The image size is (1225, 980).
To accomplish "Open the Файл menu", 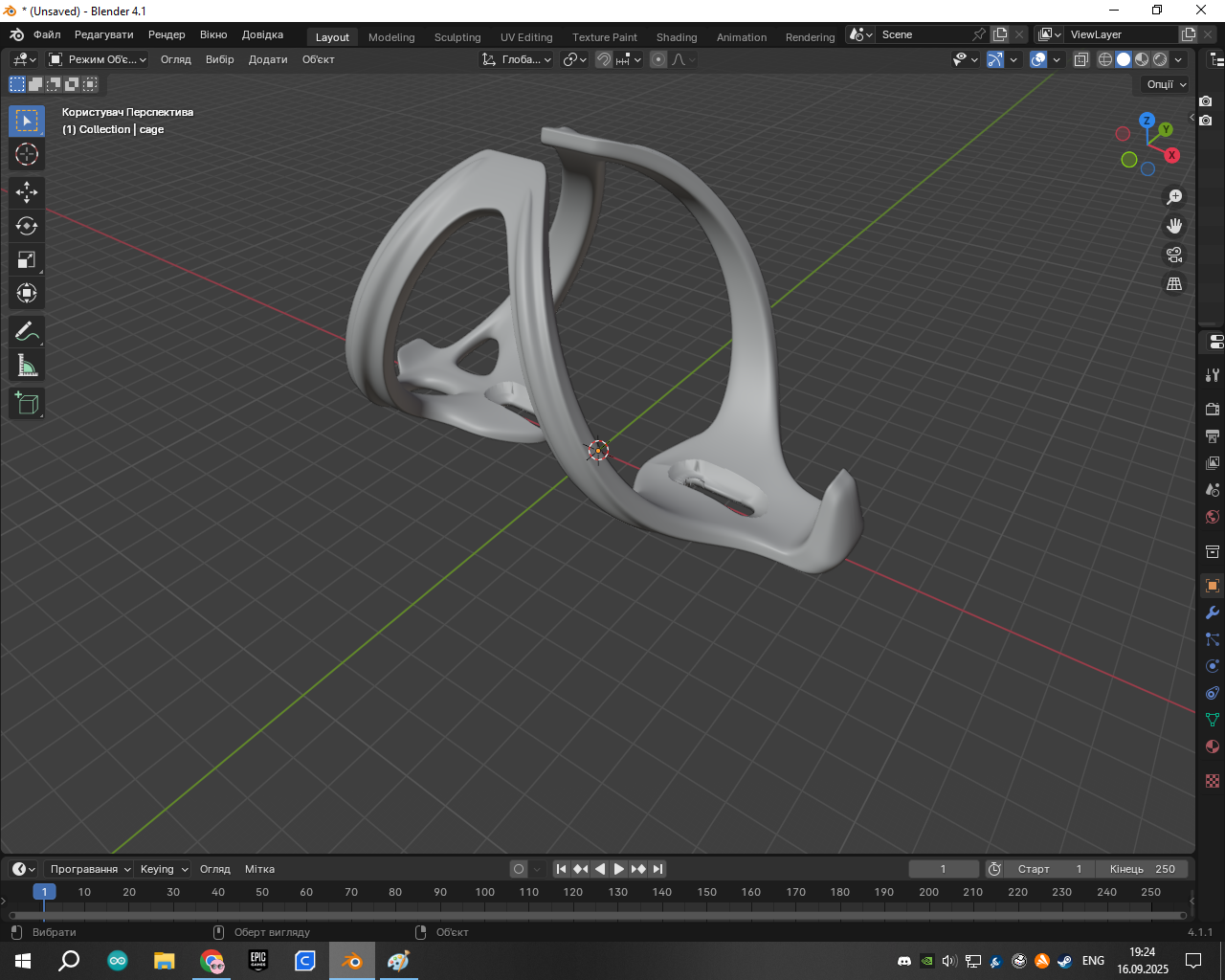I will (x=47, y=34).
